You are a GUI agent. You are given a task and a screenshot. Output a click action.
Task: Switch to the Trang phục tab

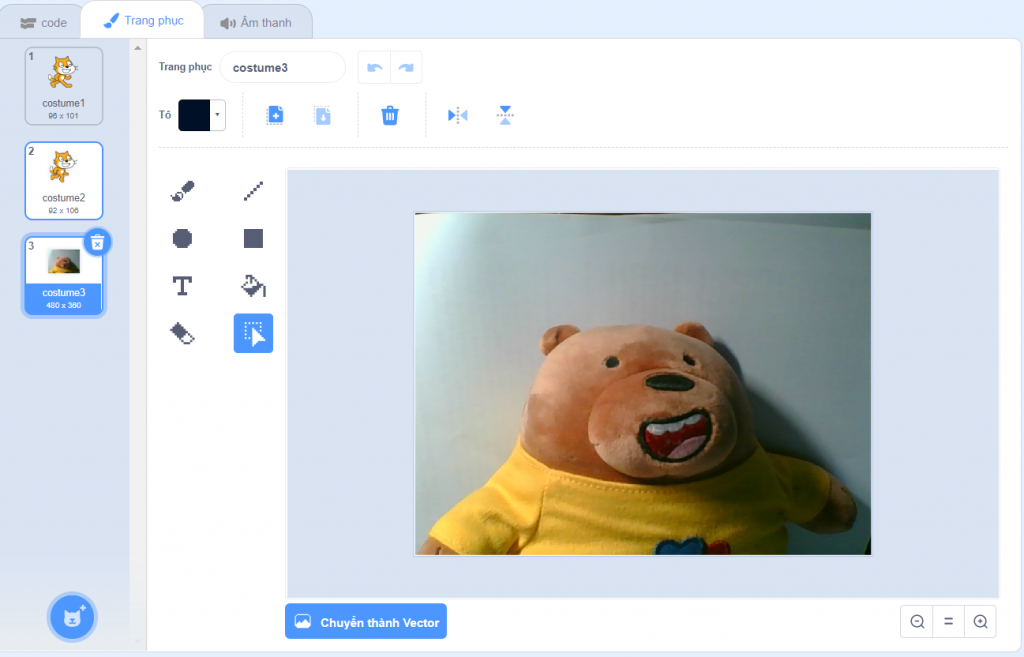click(x=143, y=21)
